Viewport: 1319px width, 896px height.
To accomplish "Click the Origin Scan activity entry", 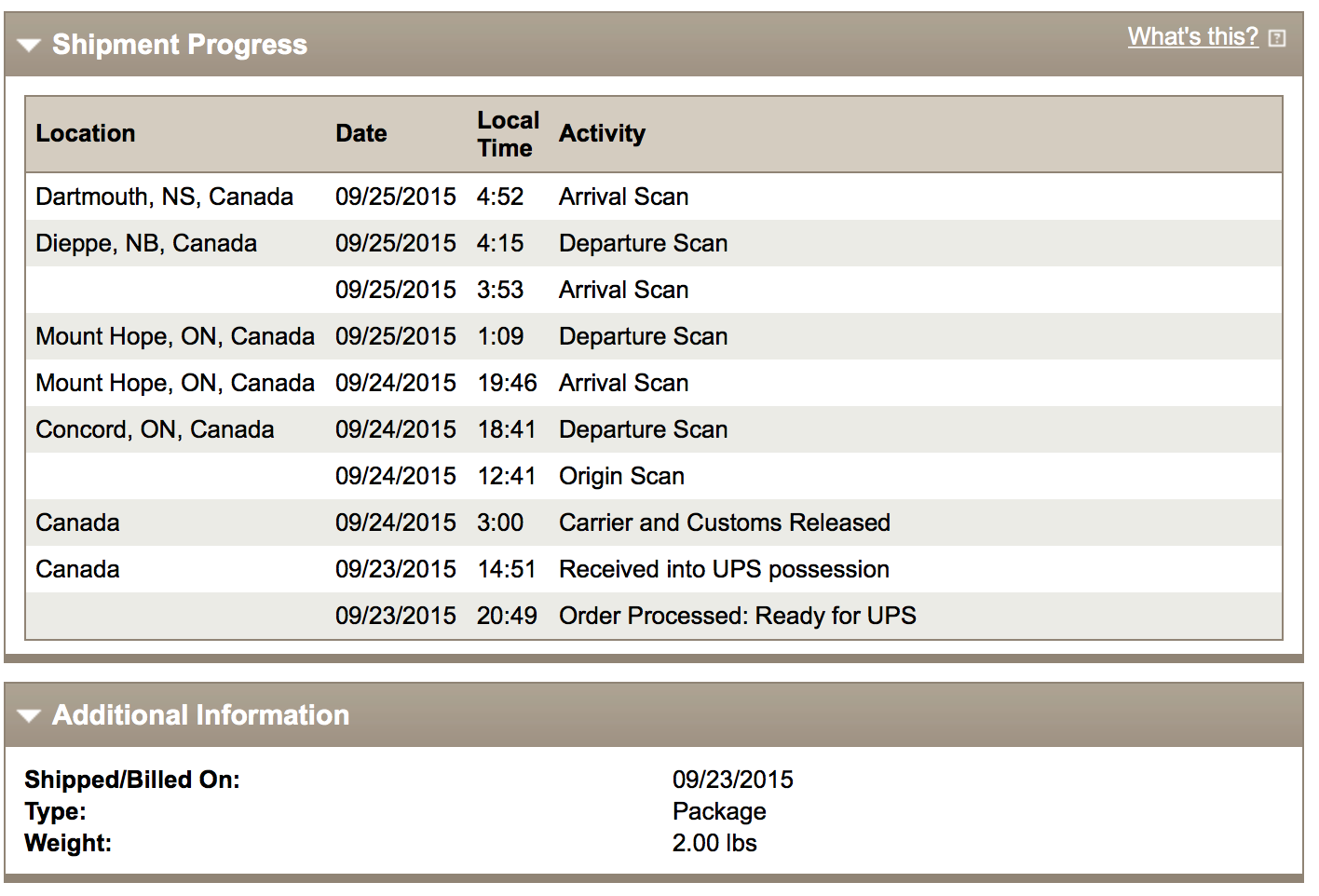I will point(621,476).
